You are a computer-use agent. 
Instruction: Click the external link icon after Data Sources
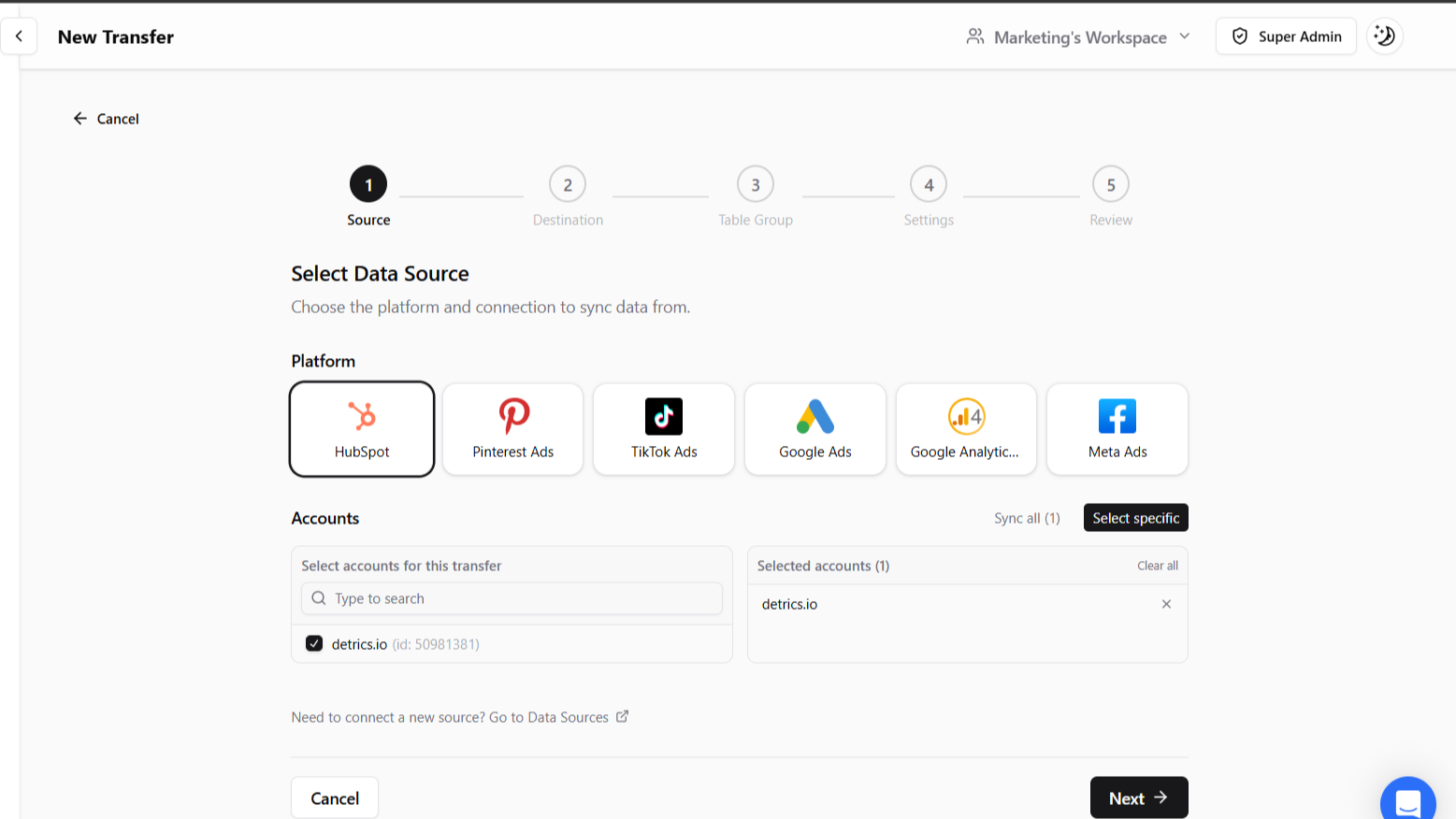tap(622, 716)
